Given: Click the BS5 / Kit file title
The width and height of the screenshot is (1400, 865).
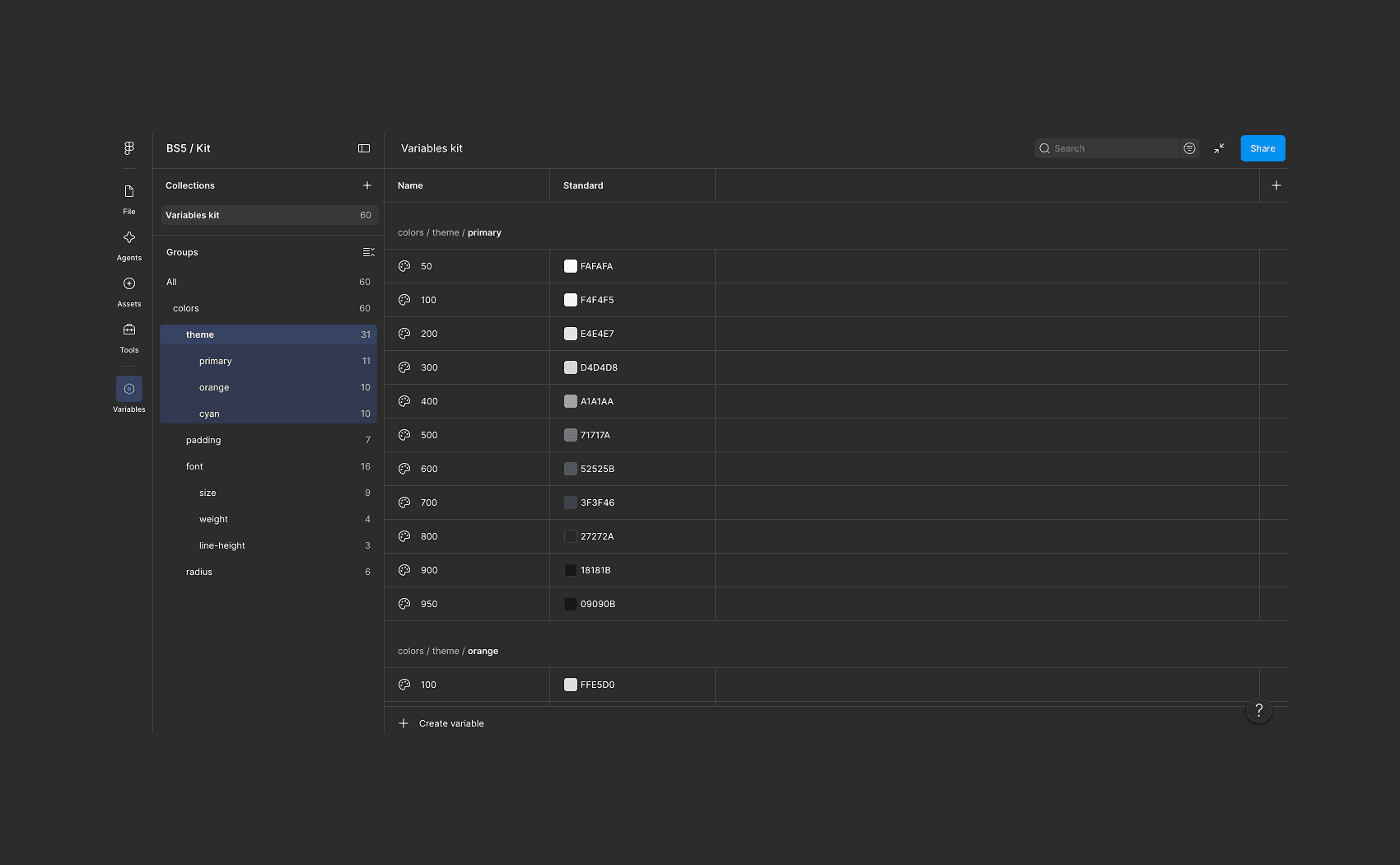Looking at the screenshot, I should [x=189, y=148].
